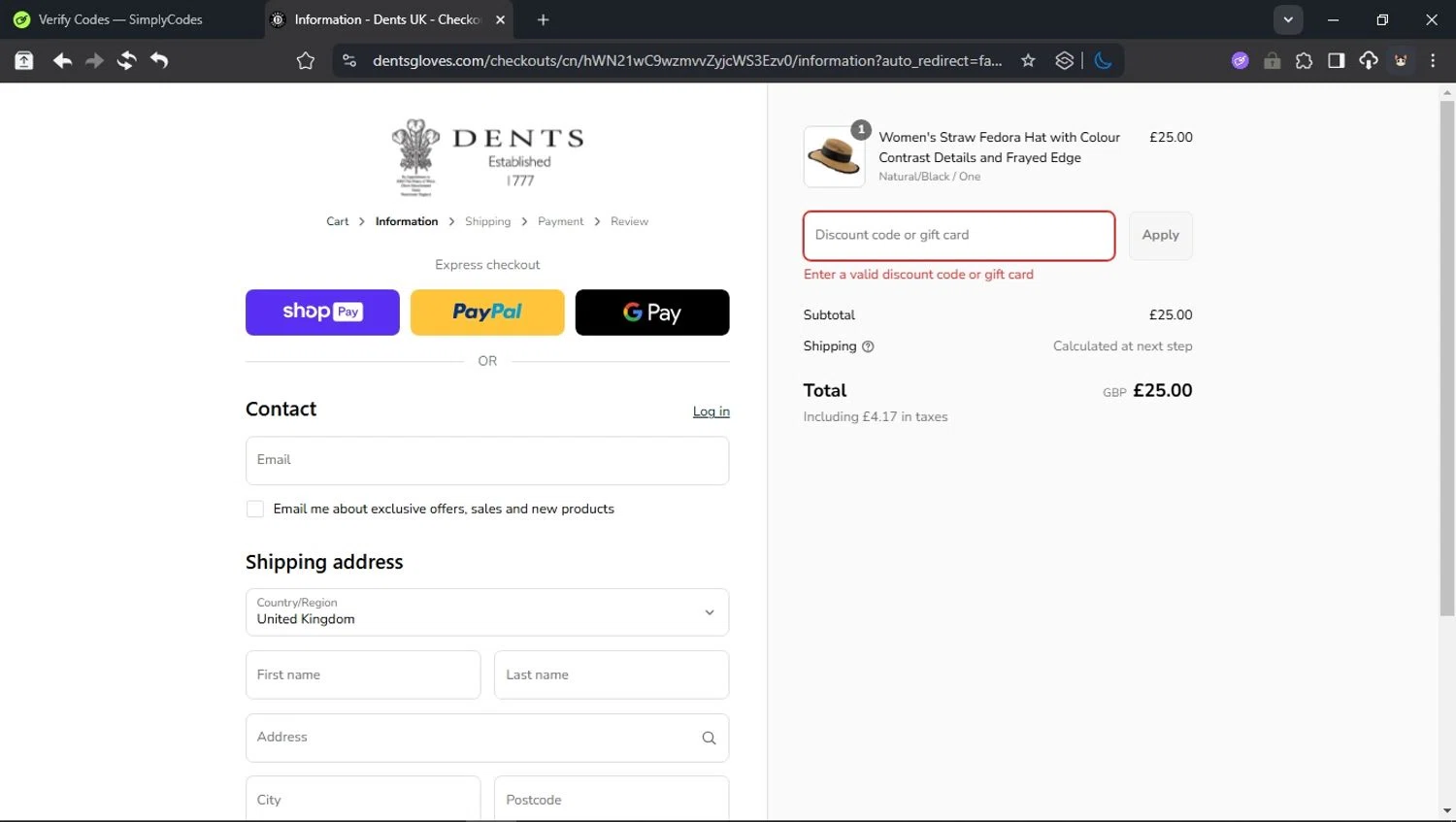Focus the Discount code or gift card field
1456x822 pixels.
[x=959, y=236]
